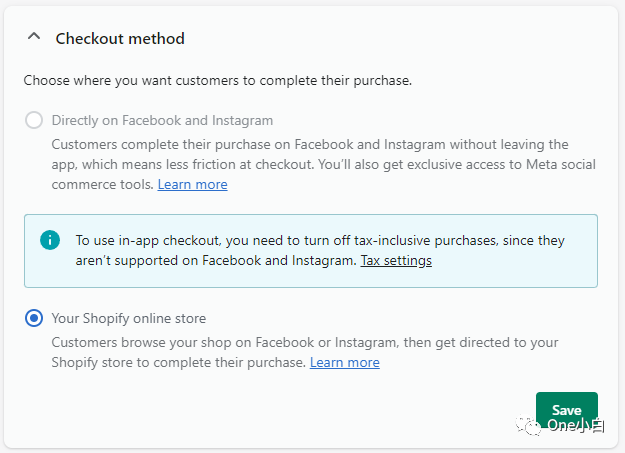This screenshot has height=453, width=625.
Task: Open the Tax settings link
Action: tap(396, 260)
